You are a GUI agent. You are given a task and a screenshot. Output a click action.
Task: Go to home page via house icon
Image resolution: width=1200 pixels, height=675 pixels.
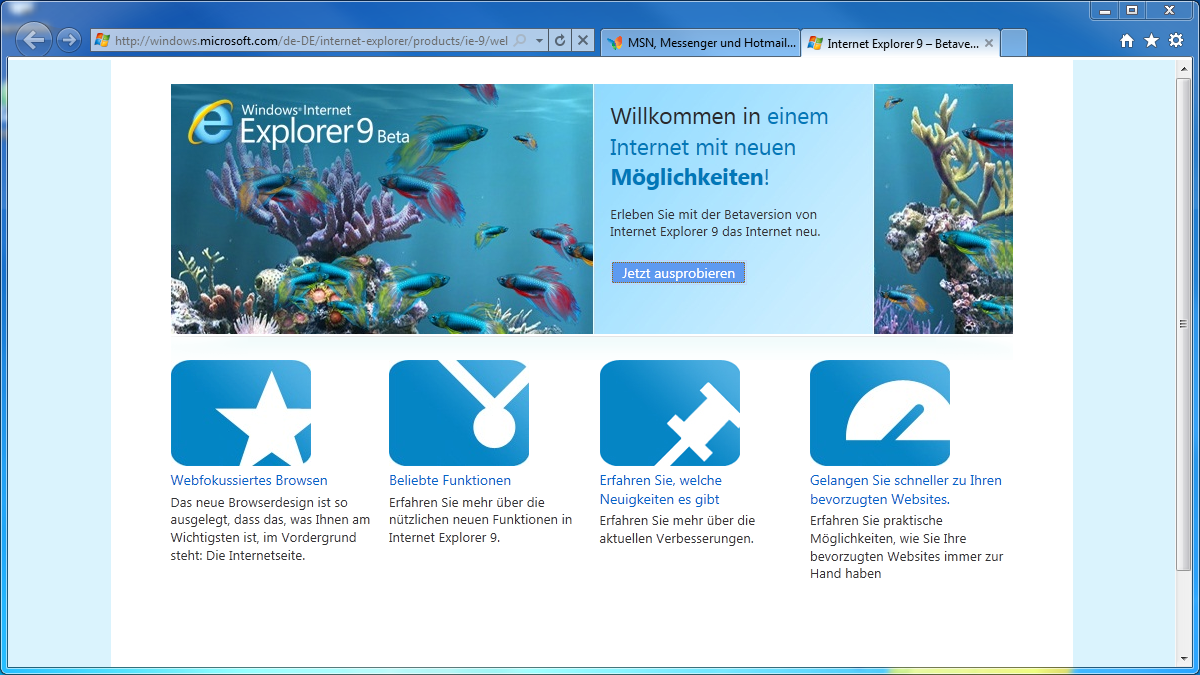(x=1127, y=41)
